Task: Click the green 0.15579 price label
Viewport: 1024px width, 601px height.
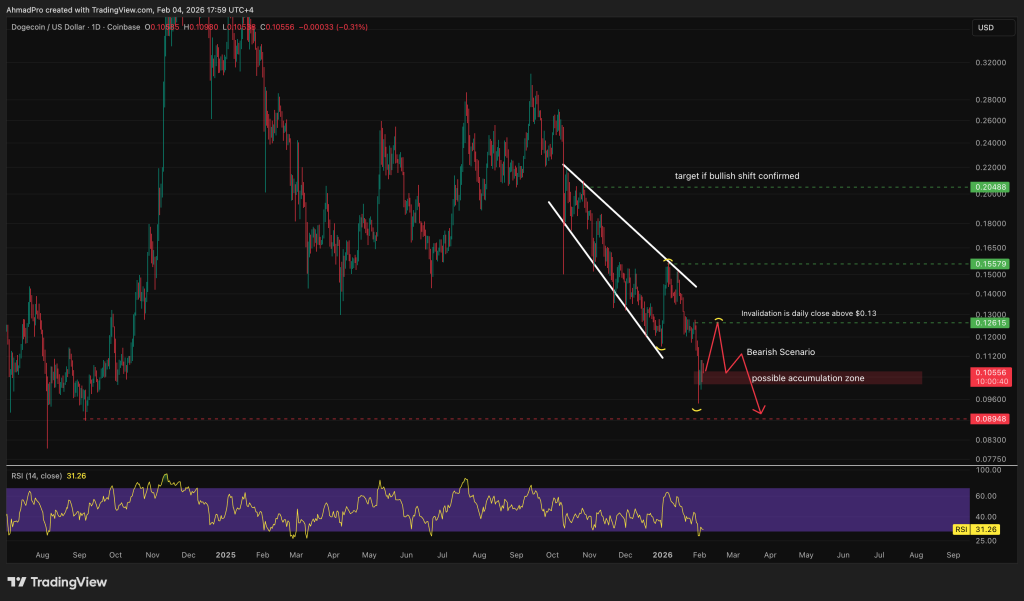Action: point(989,264)
